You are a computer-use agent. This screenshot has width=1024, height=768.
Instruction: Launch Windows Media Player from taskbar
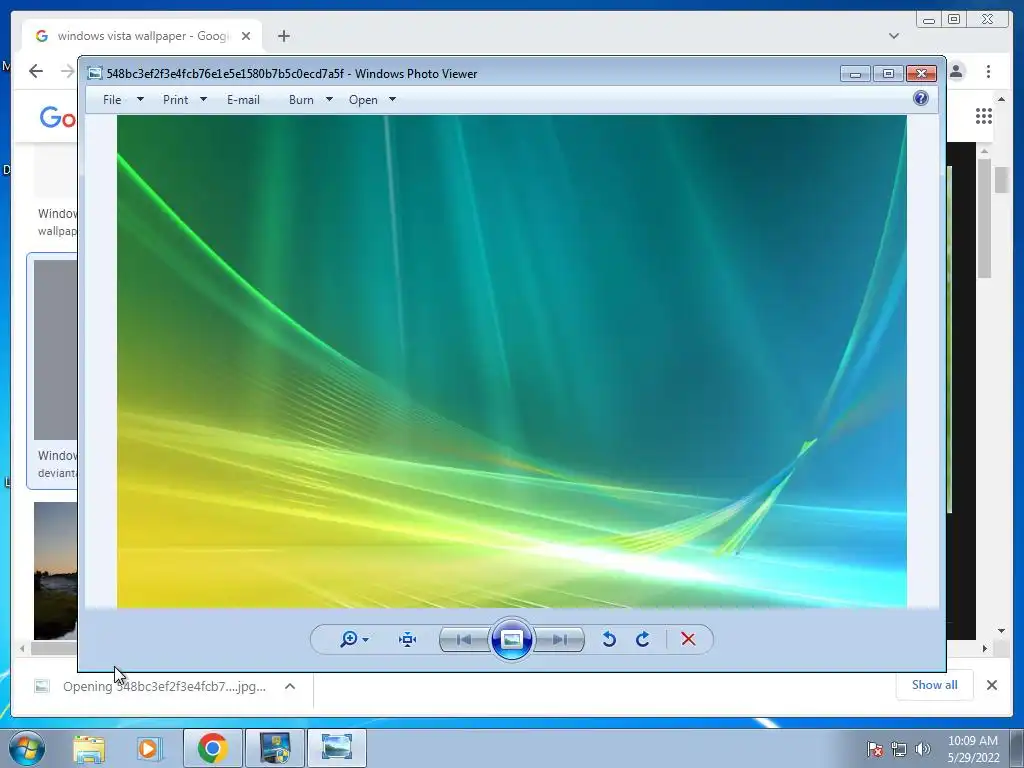click(x=150, y=748)
